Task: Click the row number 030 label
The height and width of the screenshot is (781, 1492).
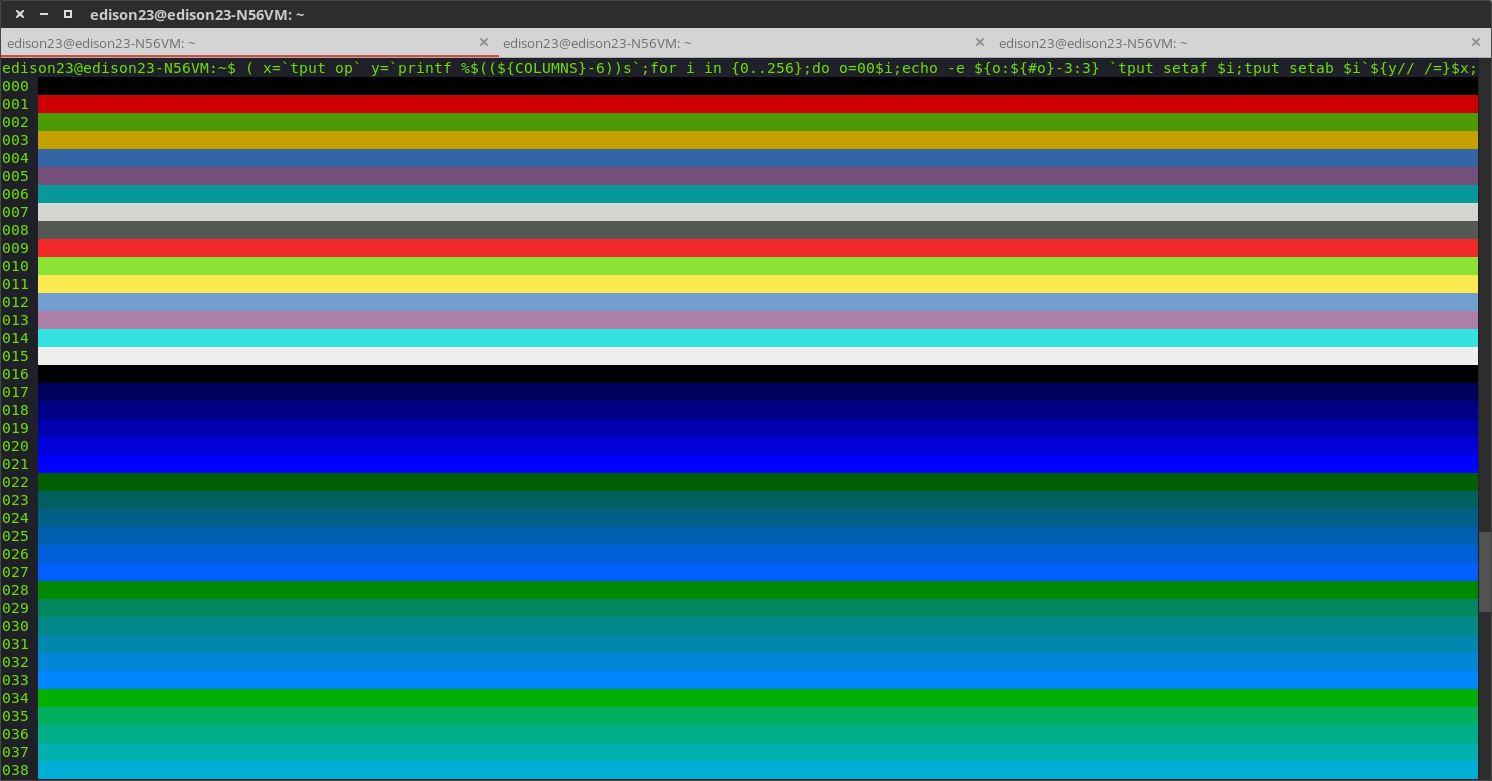Action: [x=16, y=626]
